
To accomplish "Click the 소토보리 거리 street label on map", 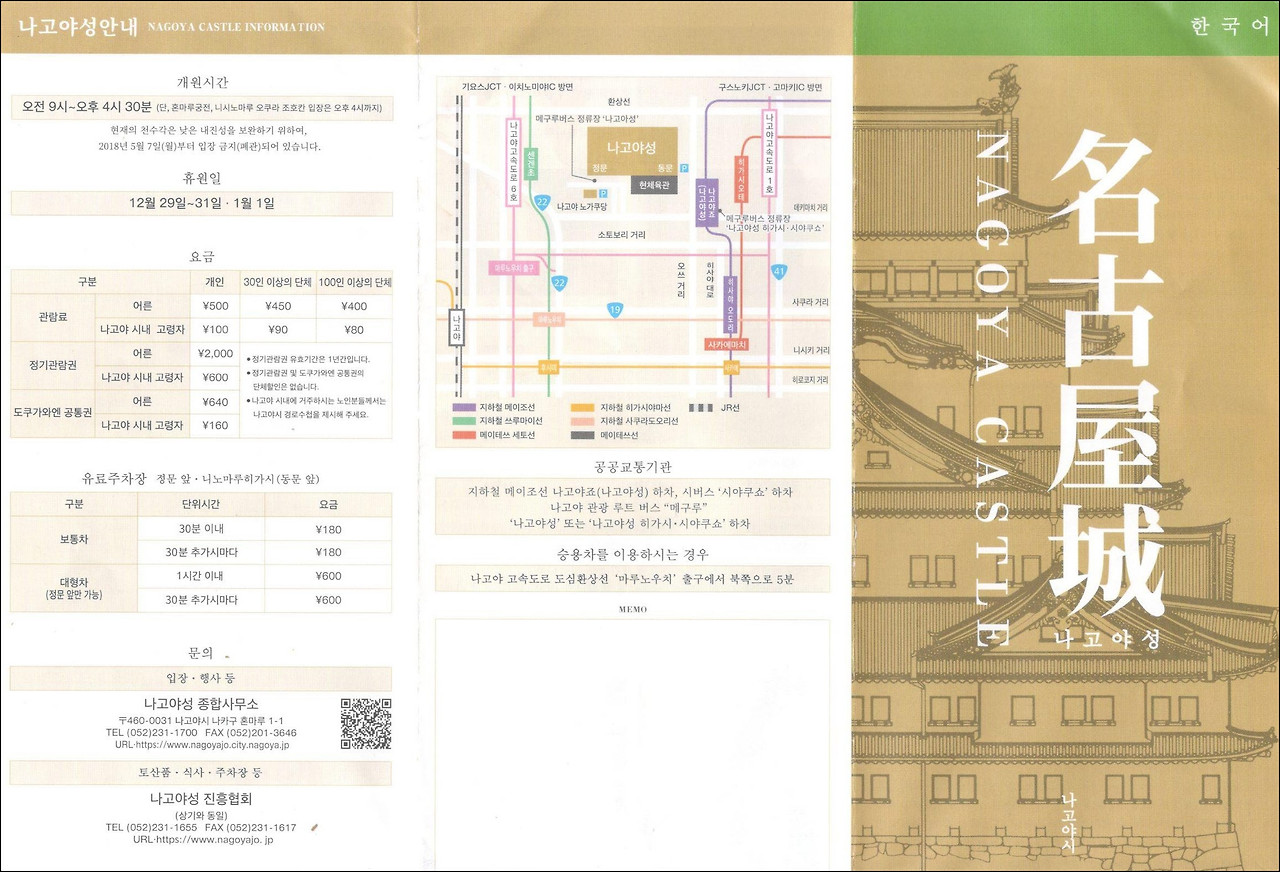I will click(621, 236).
